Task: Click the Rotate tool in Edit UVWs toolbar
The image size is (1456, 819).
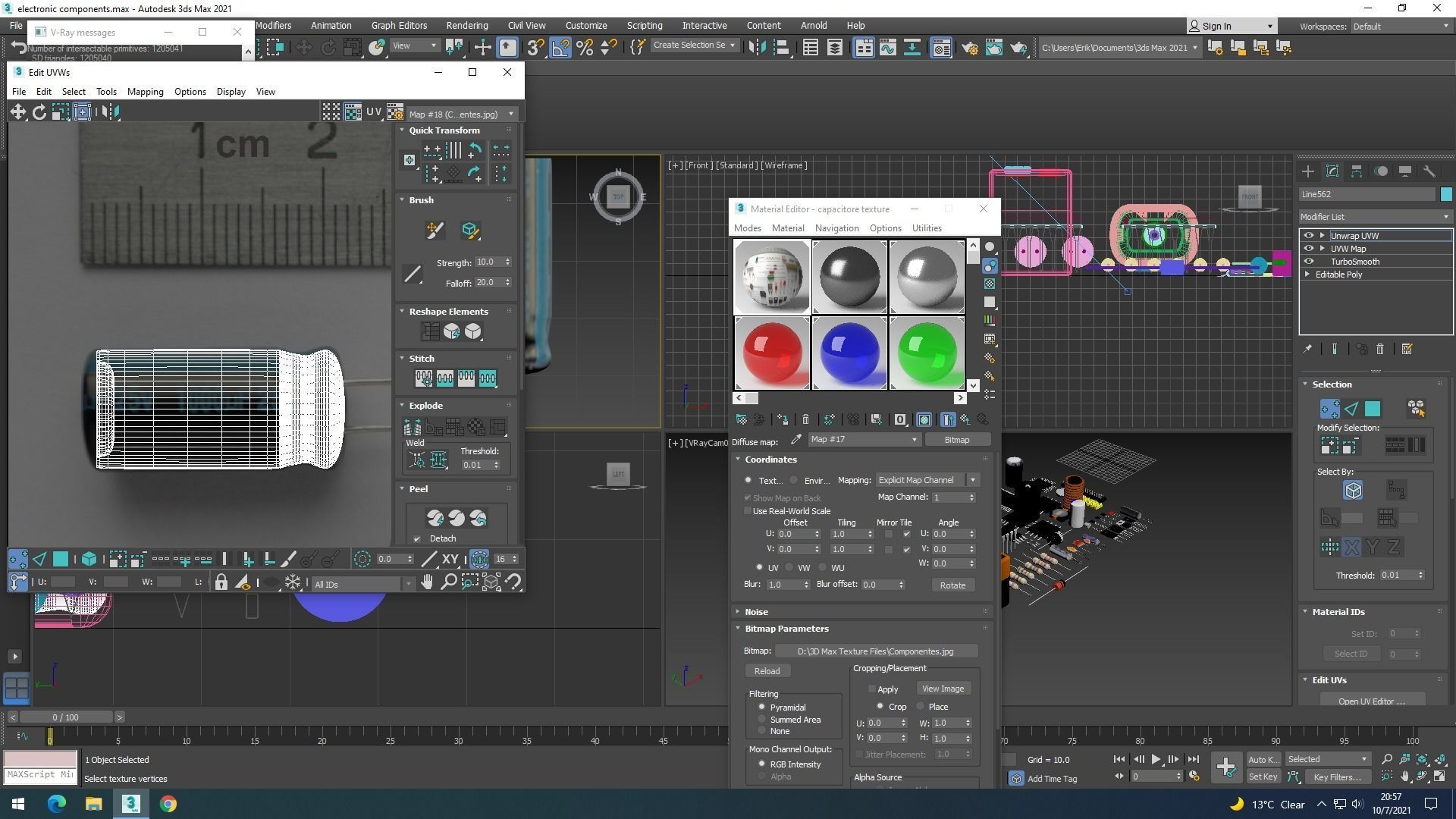Action: [39, 112]
